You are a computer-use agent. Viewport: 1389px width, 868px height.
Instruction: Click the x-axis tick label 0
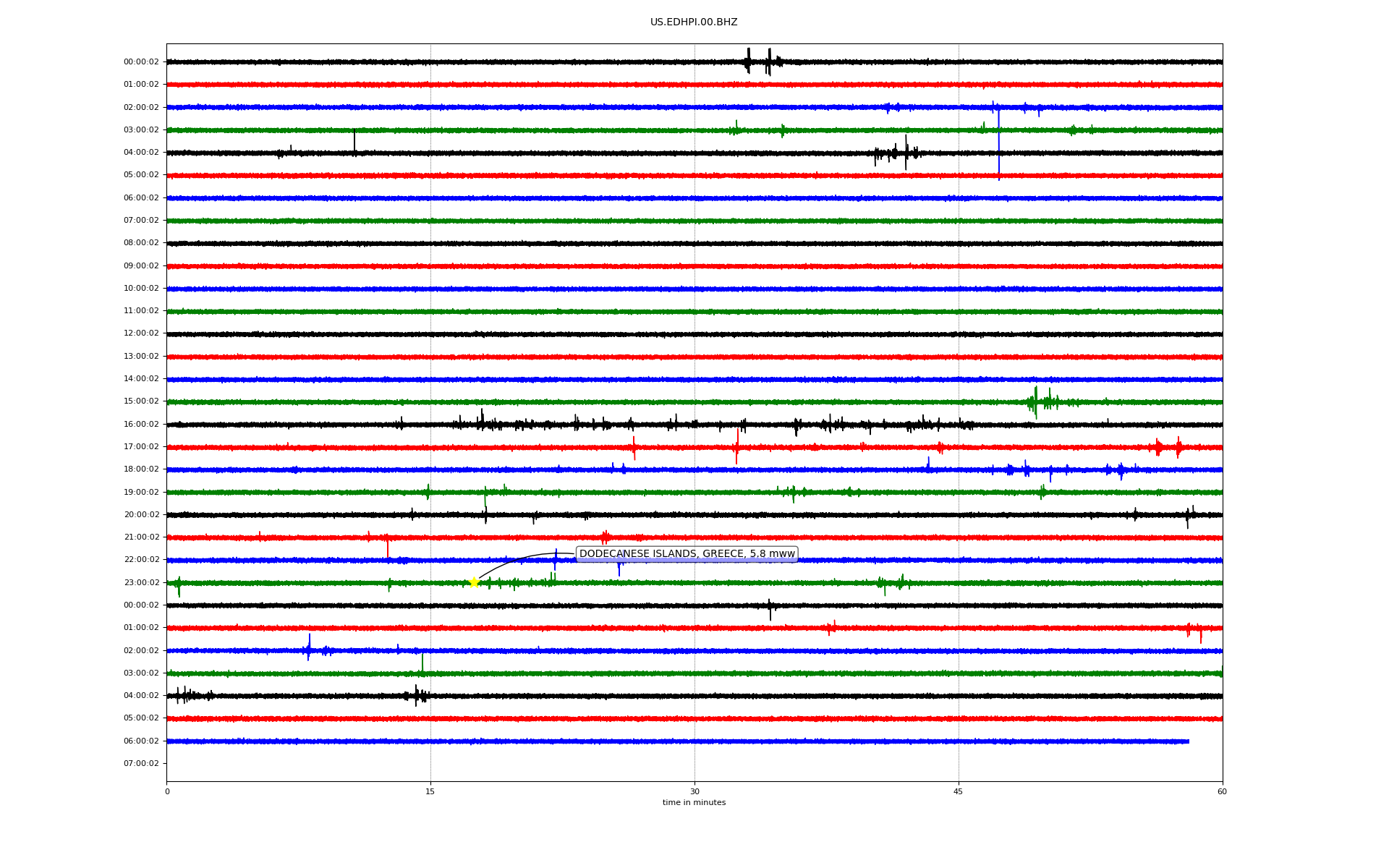[x=167, y=791]
